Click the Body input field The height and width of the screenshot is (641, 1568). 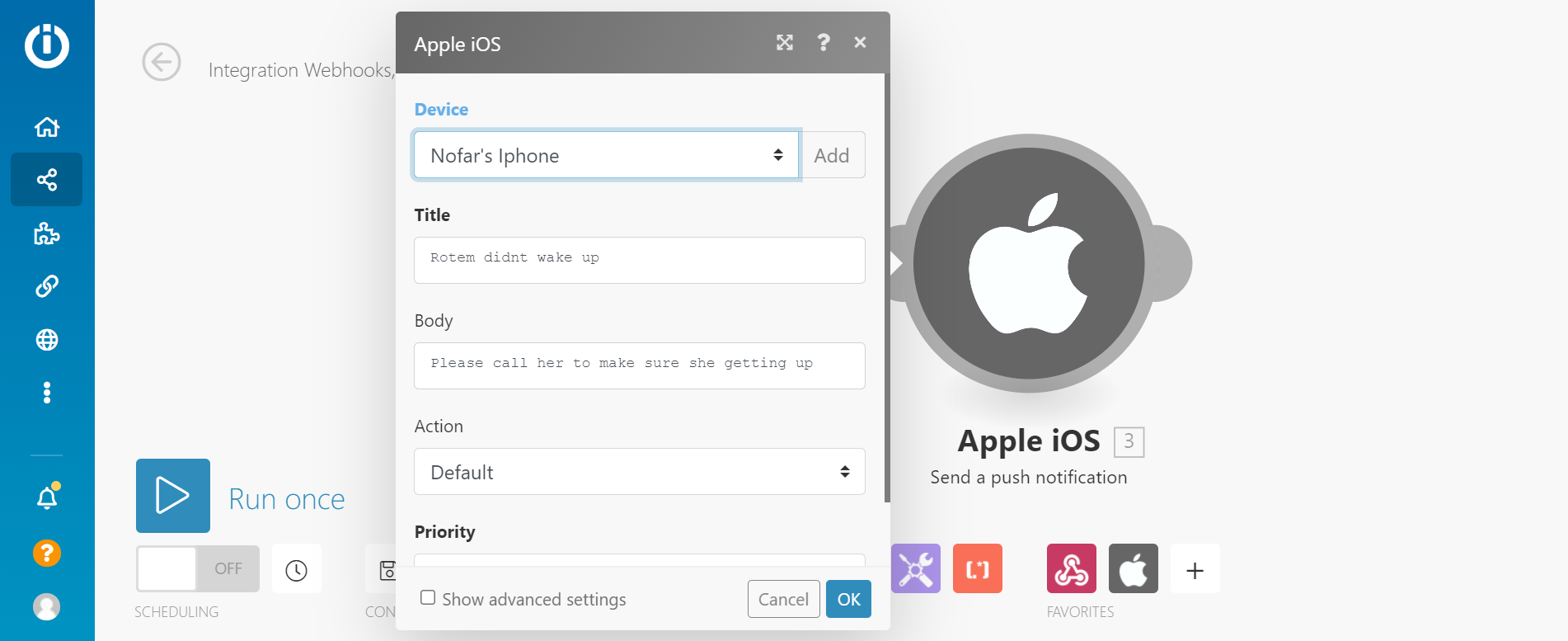point(640,365)
